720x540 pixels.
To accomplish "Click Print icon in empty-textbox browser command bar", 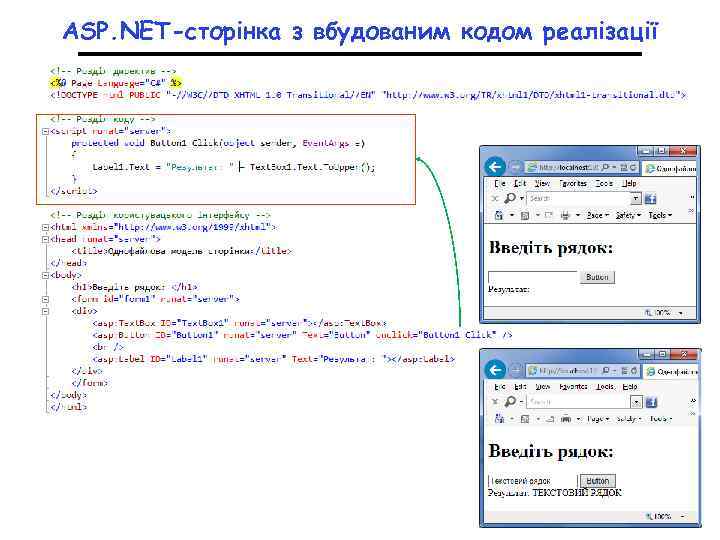I will pos(565,215).
